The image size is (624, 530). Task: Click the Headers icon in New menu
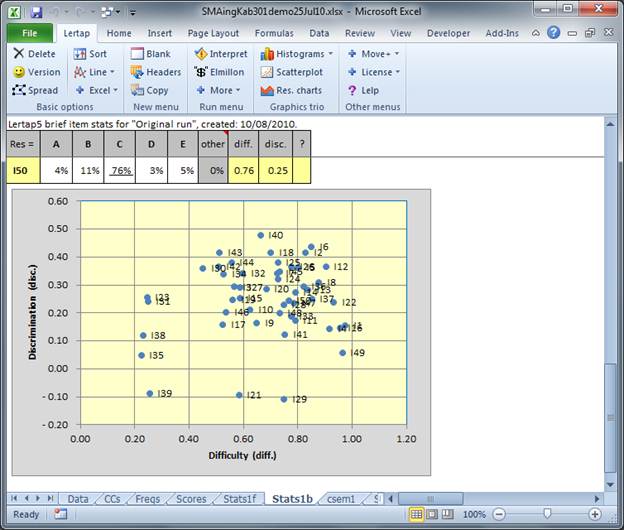pos(136,72)
